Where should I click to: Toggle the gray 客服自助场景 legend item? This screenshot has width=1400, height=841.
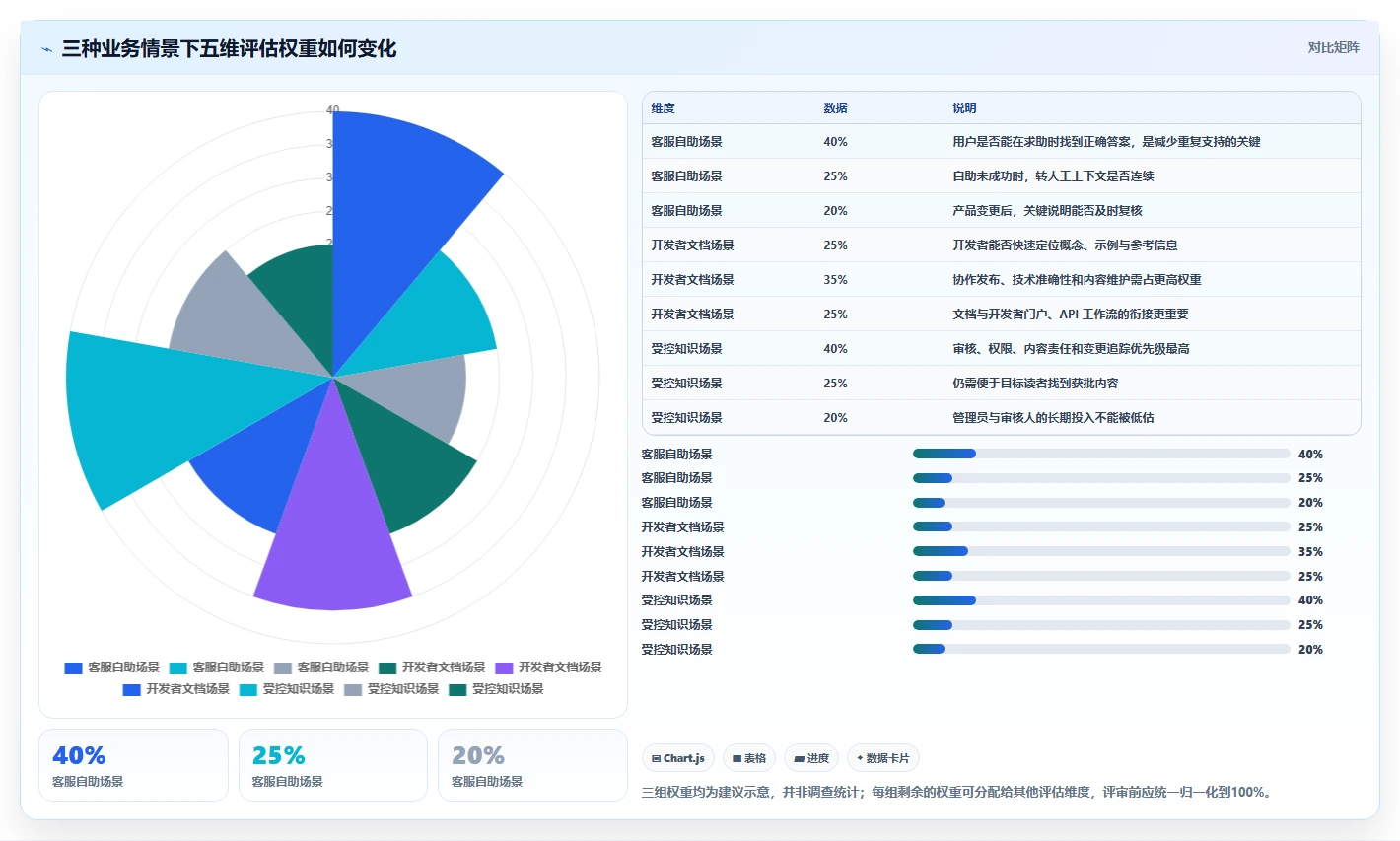pyautogui.click(x=321, y=667)
